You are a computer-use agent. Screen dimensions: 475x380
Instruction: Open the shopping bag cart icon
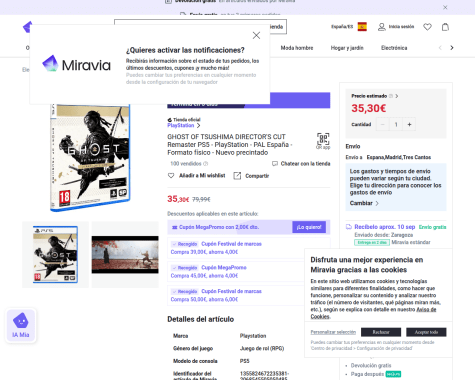coord(445,27)
